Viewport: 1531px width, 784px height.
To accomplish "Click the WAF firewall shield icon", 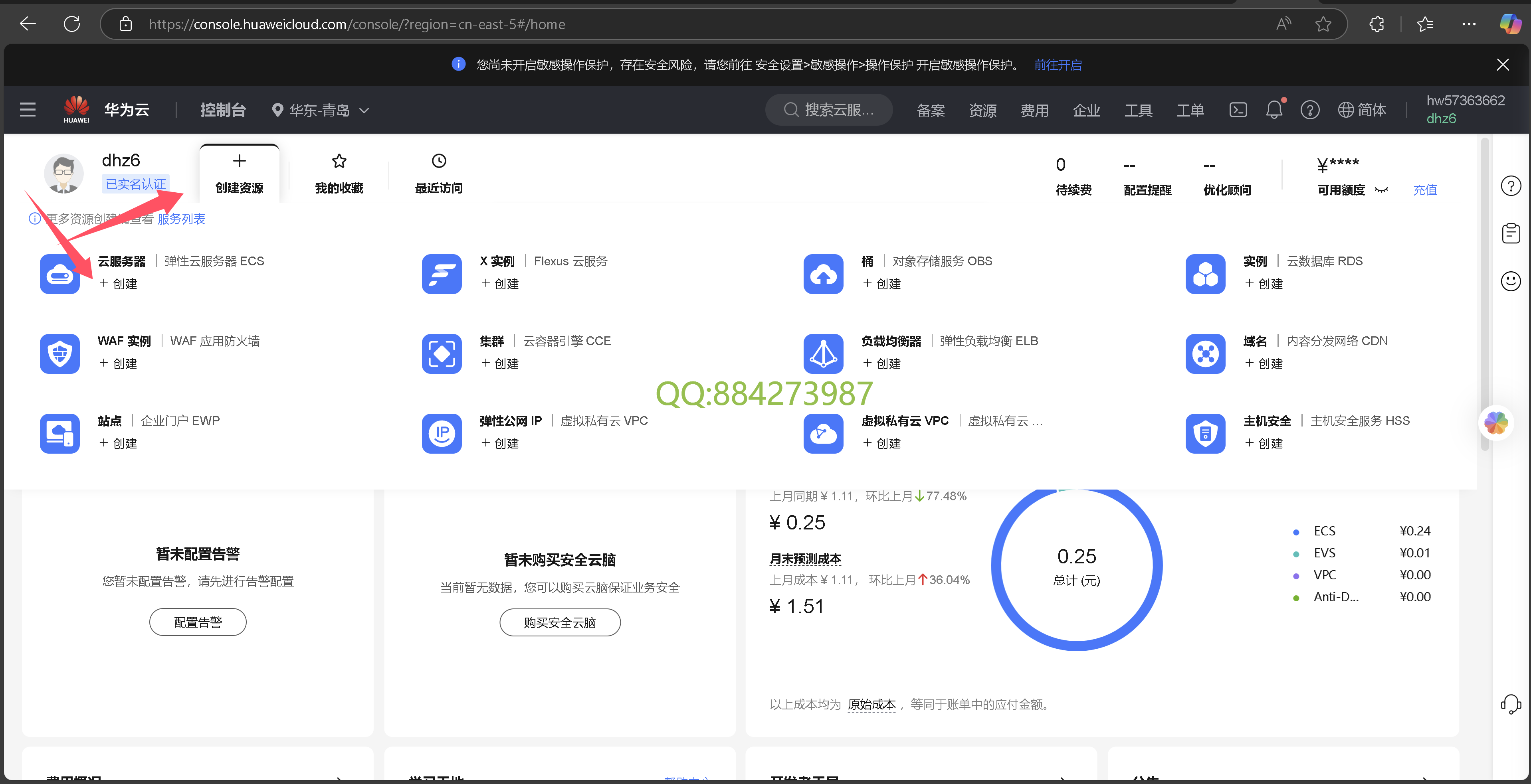I will (x=60, y=353).
